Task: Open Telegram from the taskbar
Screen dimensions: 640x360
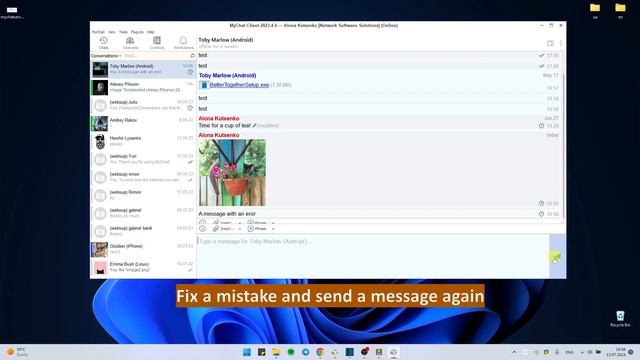Action: [x=305, y=352]
